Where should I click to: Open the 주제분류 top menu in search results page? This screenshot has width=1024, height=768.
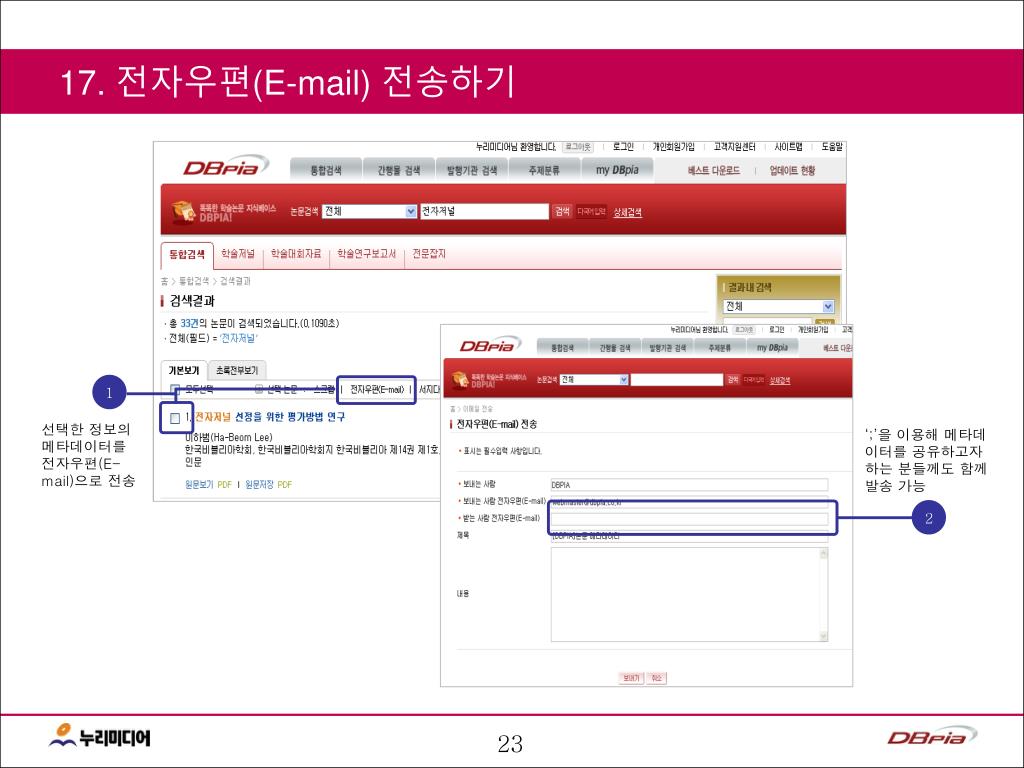tap(544, 170)
